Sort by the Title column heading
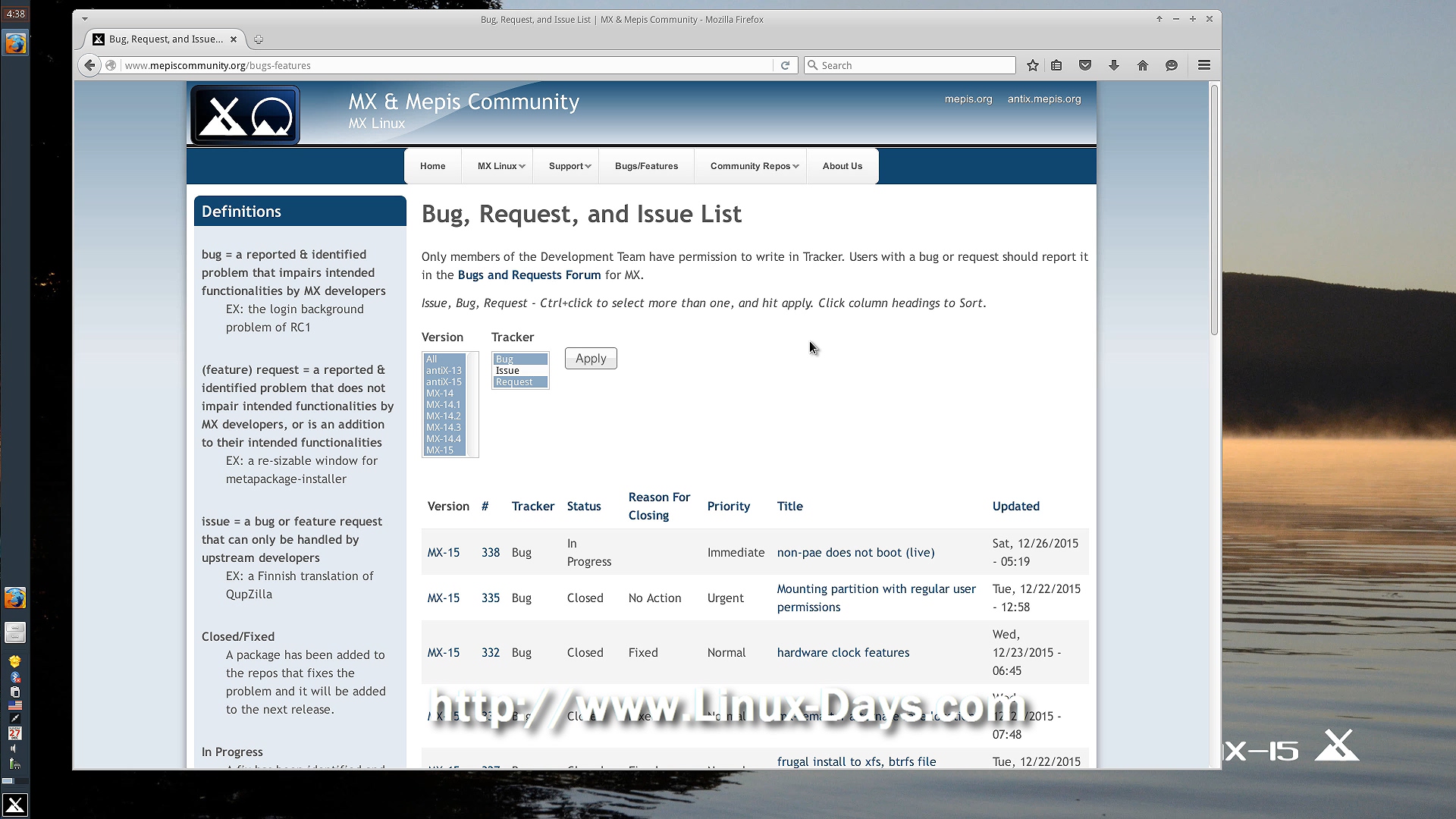Image resolution: width=1456 pixels, height=819 pixels. point(789,507)
